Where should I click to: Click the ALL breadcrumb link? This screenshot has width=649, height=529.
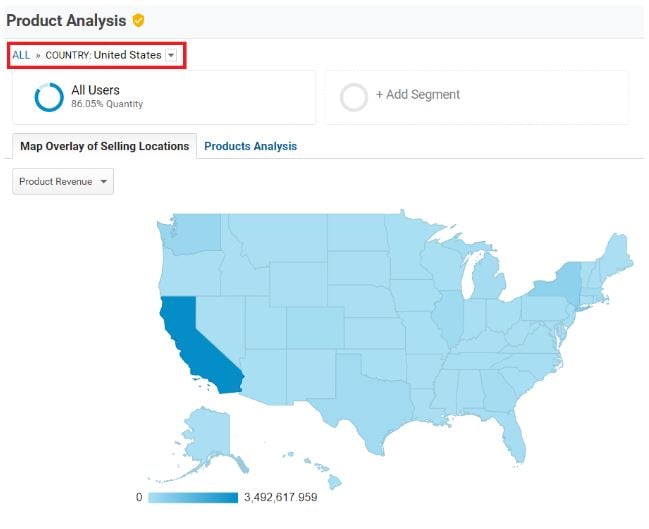click(21, 56)
